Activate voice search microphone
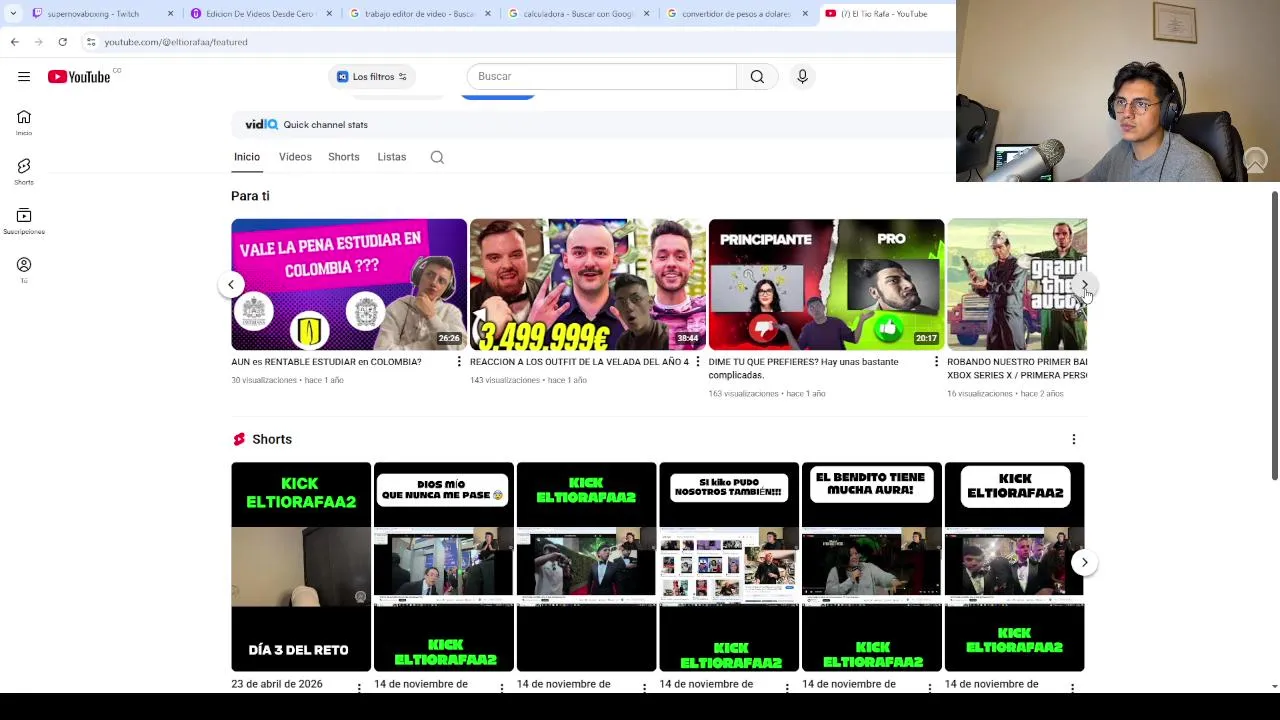Image resolution: width=1280 pixels, height=720 pixels. click(x=802, y=76)
